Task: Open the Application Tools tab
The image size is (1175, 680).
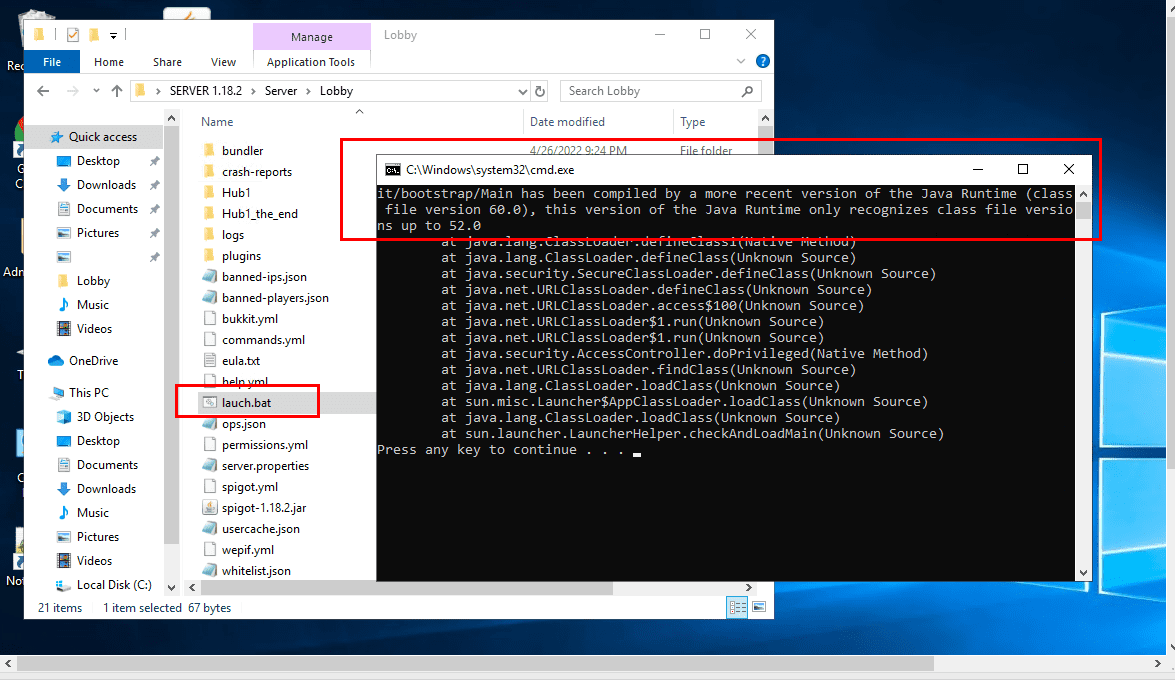Action: [311, 62]
